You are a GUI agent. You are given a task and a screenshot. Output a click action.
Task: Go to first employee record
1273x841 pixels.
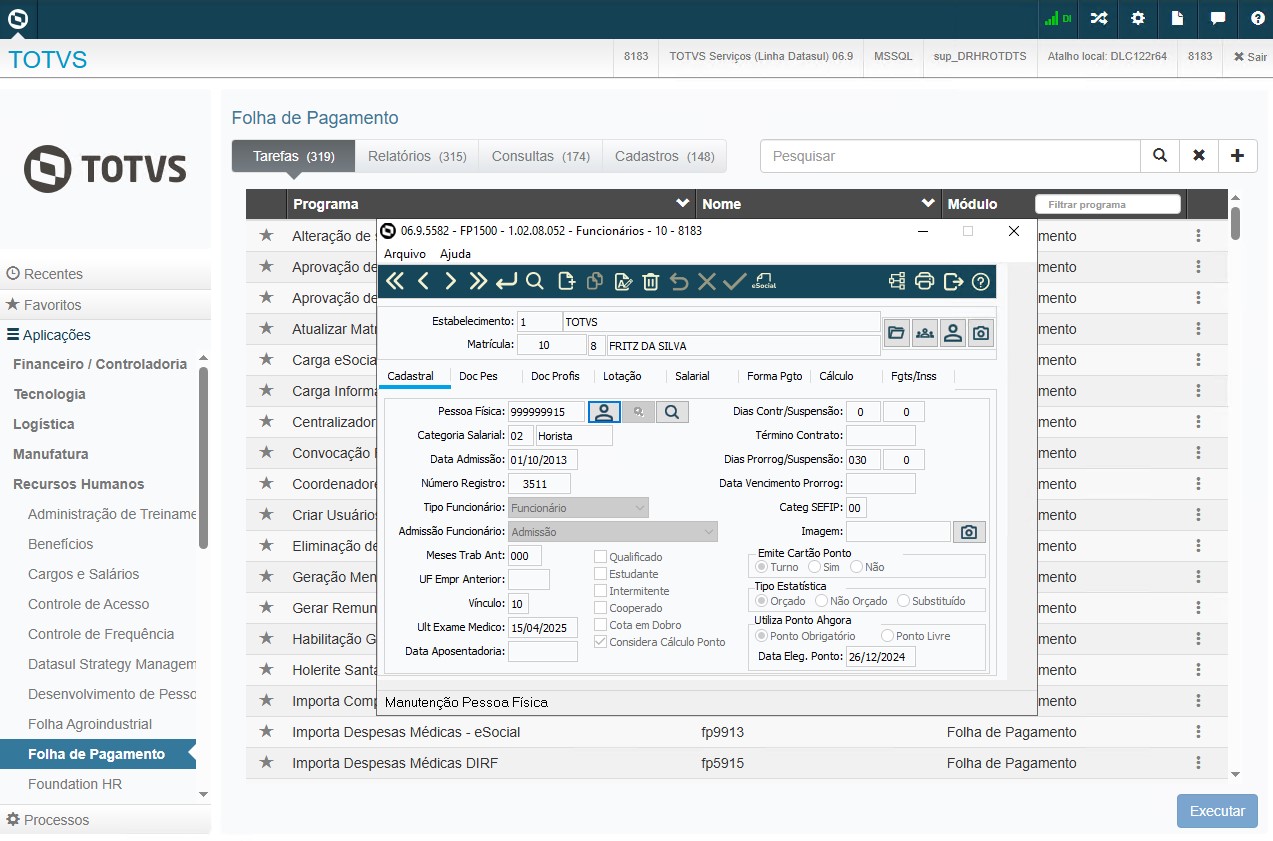[x=395, y=282]
